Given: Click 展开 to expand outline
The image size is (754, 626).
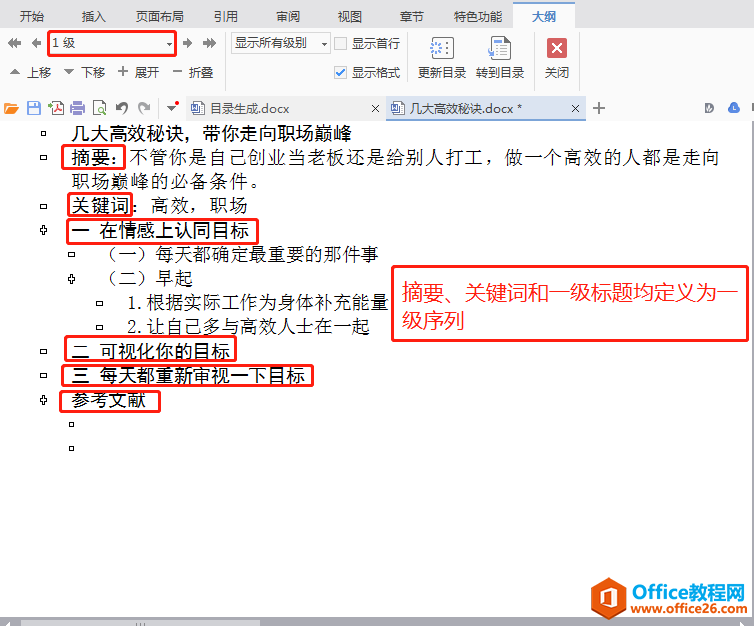Looking at the screenshot, I should (138, 73).
